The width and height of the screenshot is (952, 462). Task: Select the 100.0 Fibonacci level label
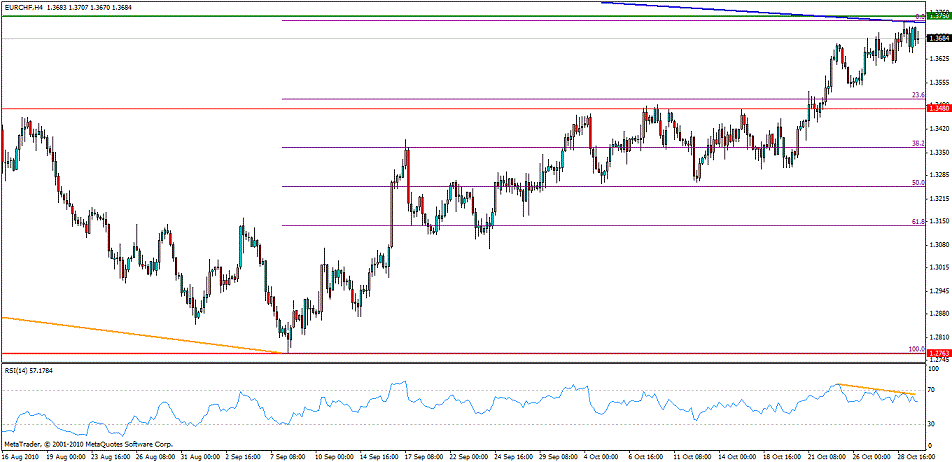916,349
